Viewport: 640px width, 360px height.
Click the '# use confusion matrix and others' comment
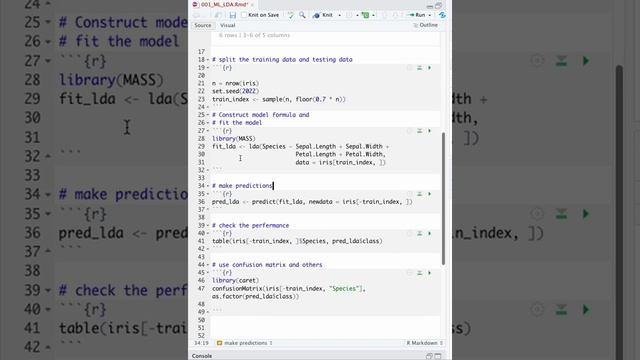click(267, 265)
